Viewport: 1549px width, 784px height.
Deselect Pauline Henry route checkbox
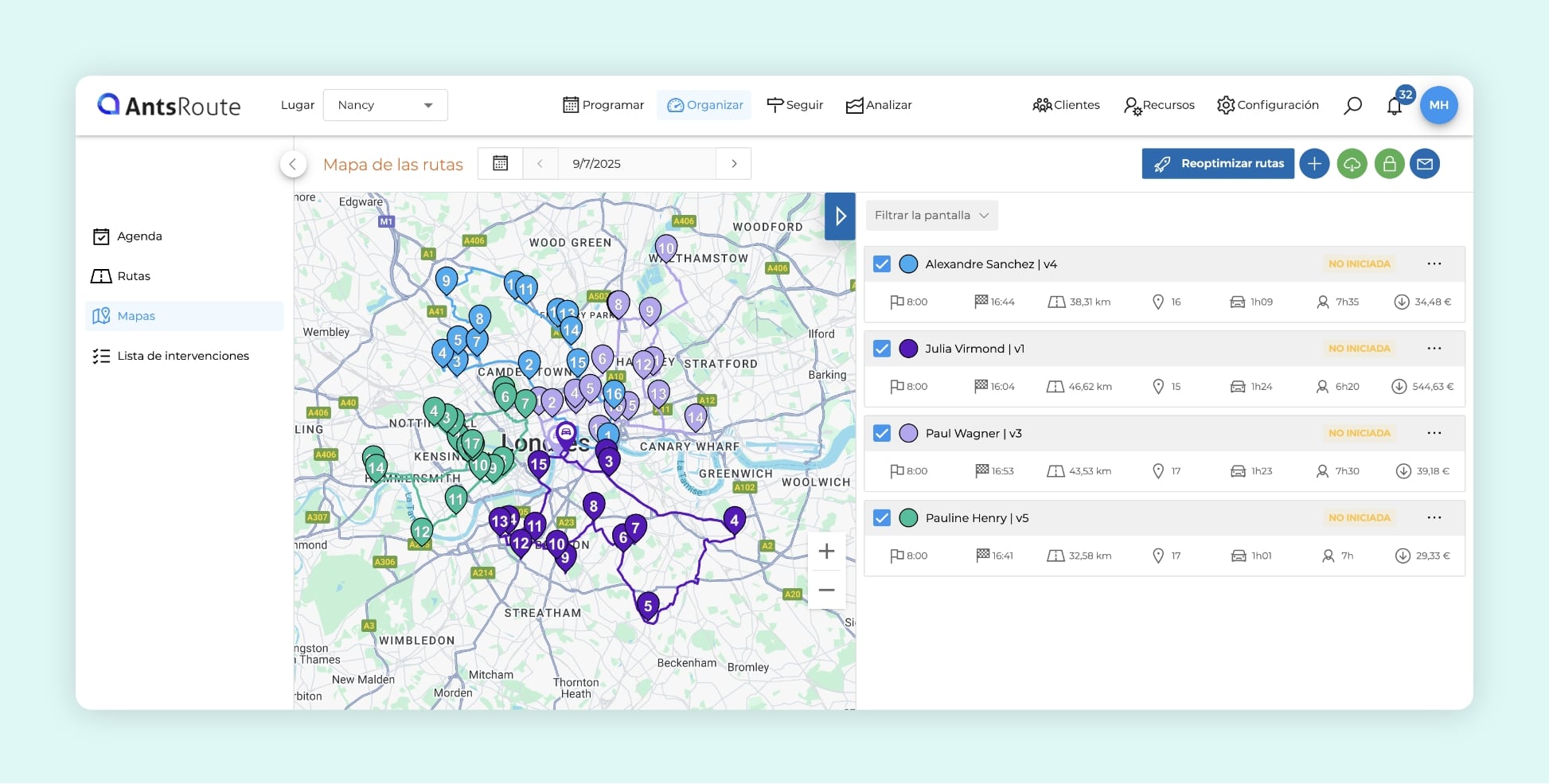[x=882, y=518]
